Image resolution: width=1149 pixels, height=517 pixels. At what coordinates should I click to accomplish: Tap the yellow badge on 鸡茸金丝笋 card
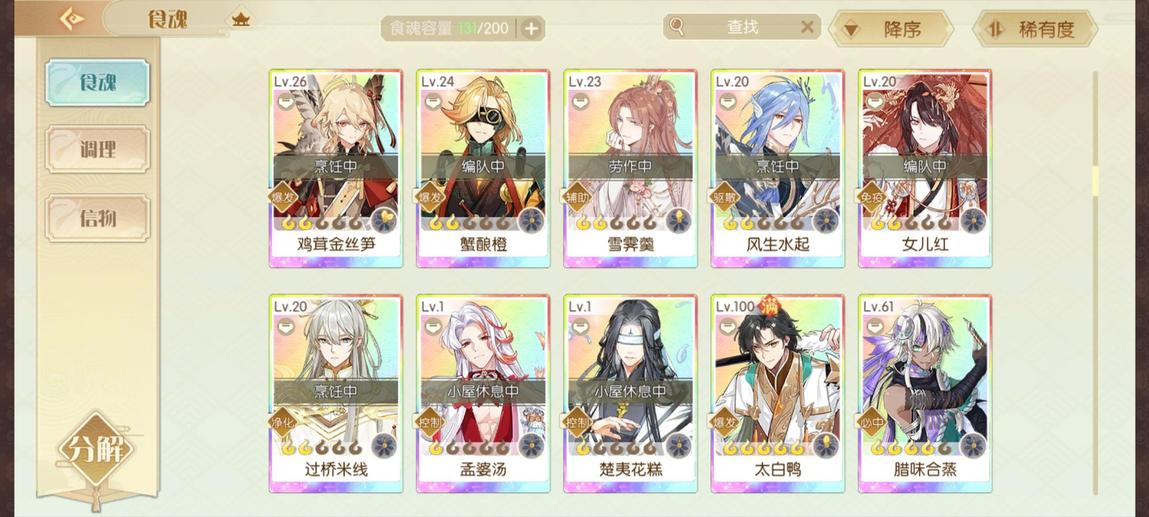click(x=383, y=220)
